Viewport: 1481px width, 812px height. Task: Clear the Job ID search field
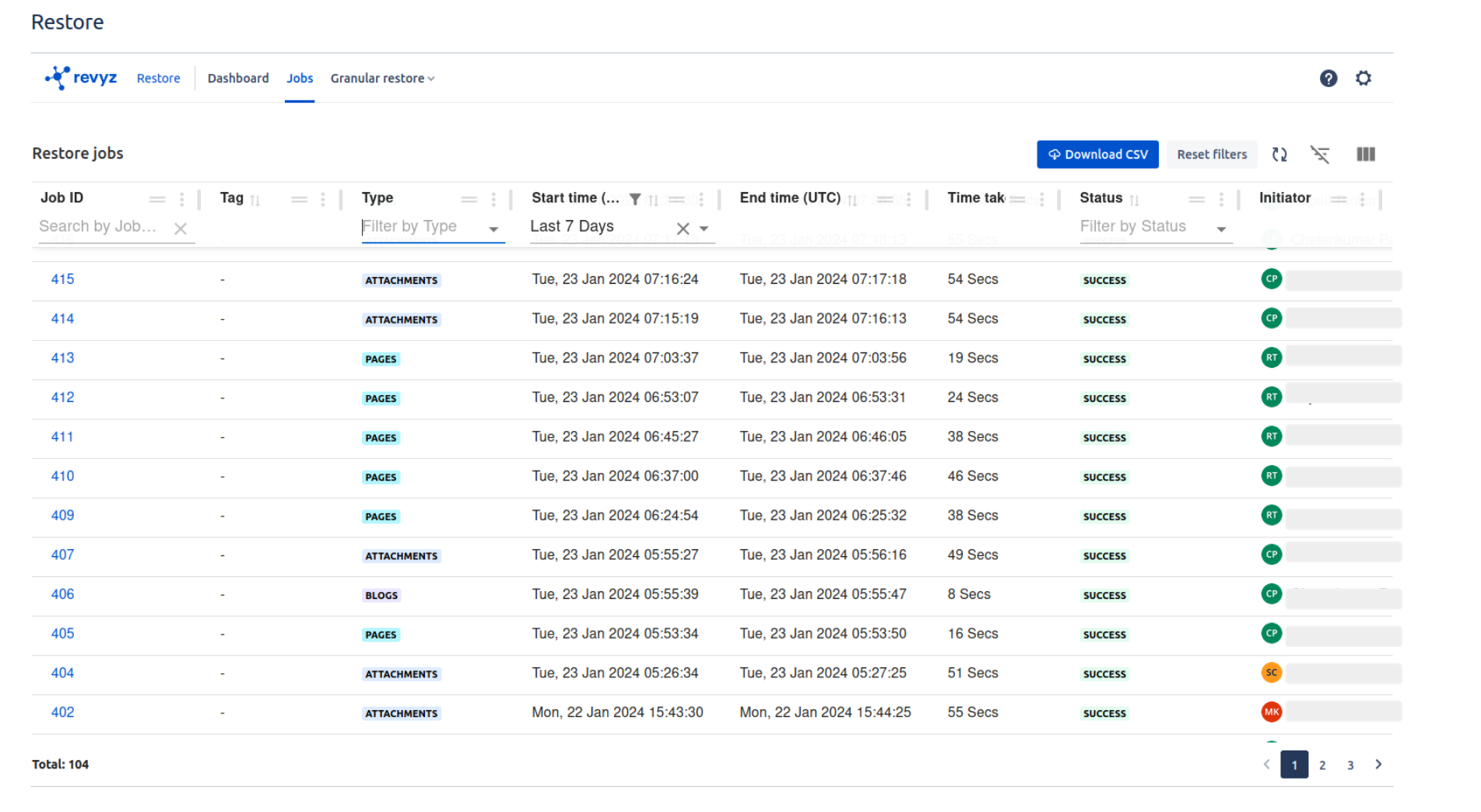click(181, 229)
